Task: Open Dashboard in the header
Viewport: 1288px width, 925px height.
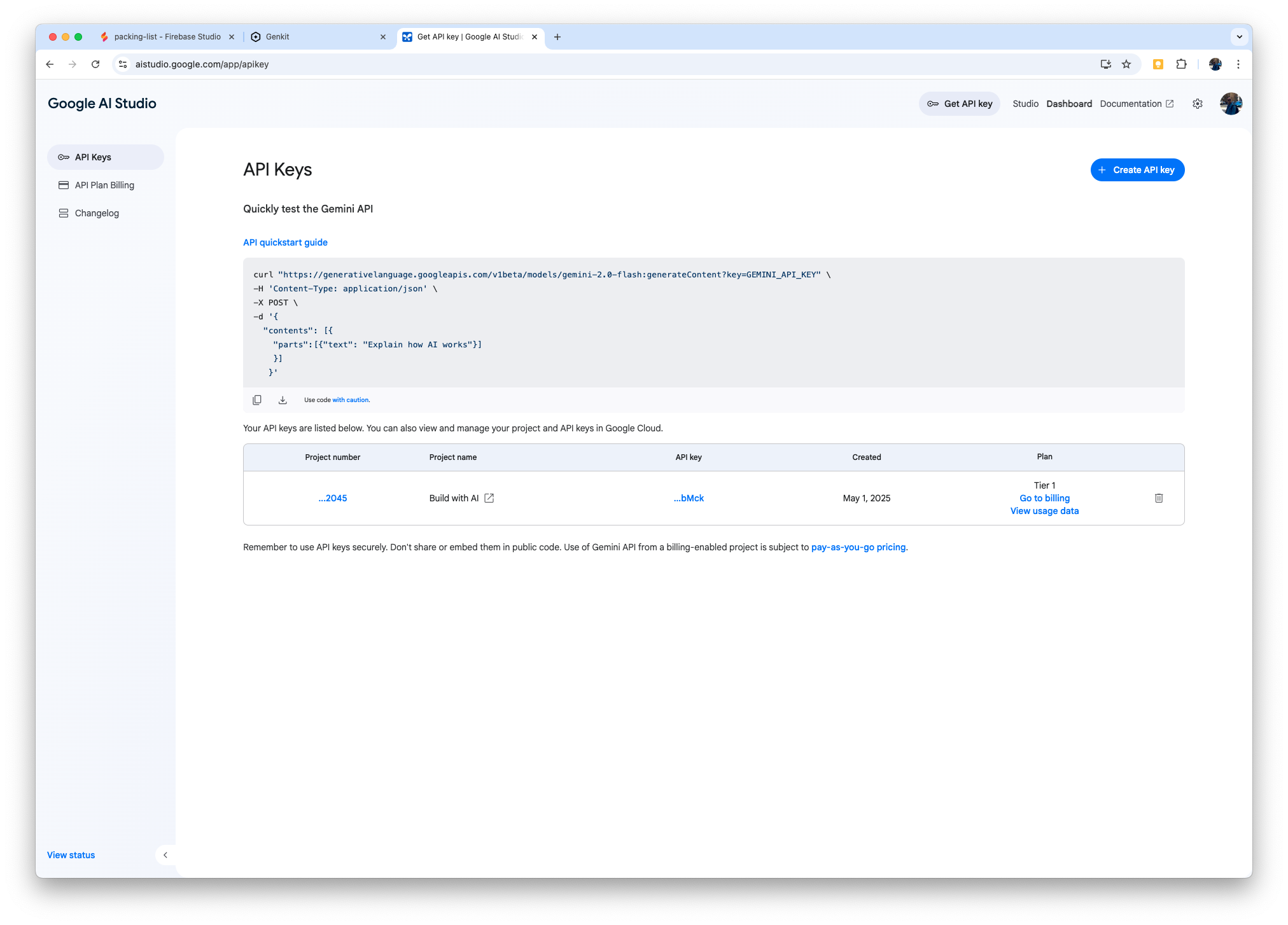Action: pyautogui.click(x=1069, y=104)
